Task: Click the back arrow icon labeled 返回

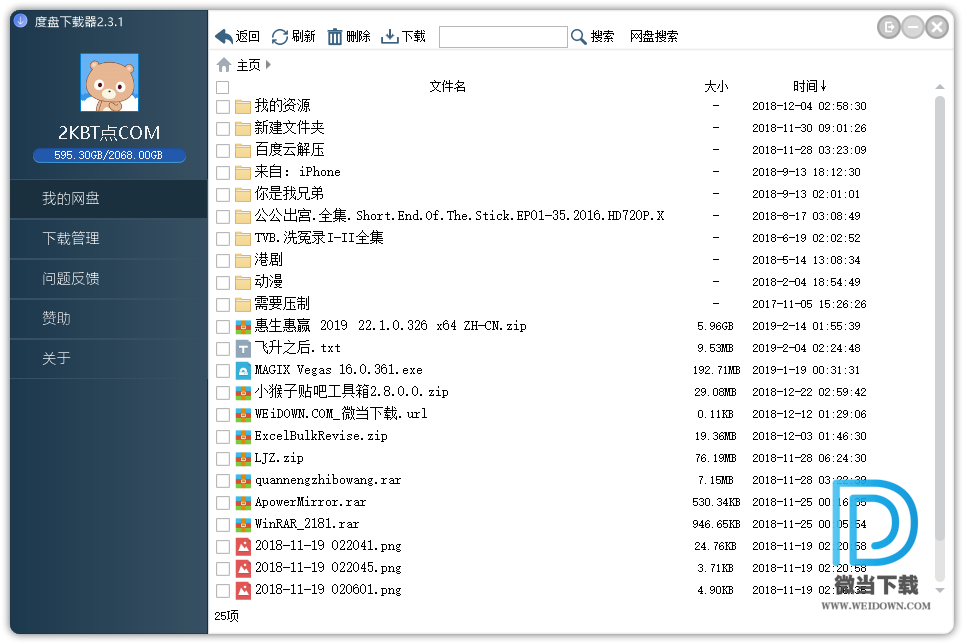Action: 224,37
